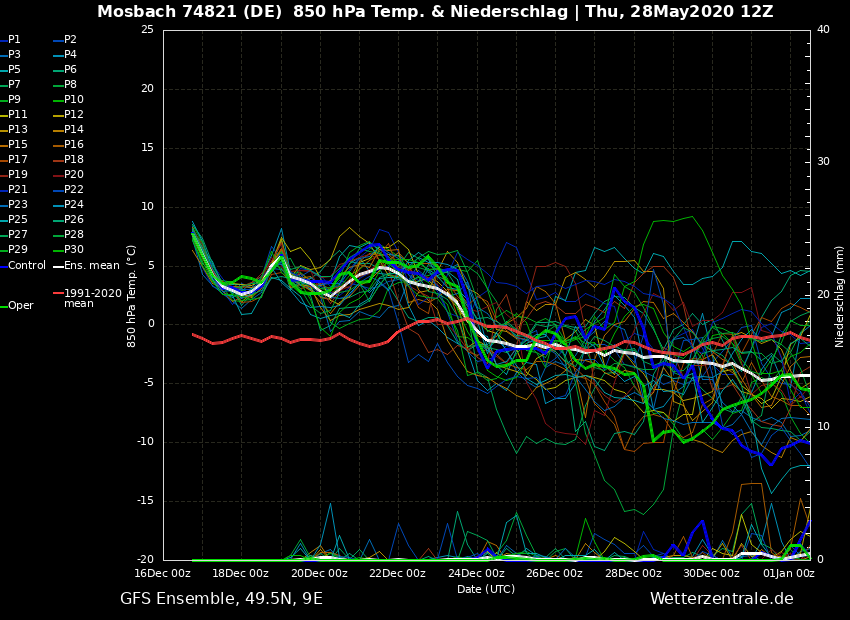Click the Niederschlag (mm) axis title
The height and width of the screenshot is (620, 850).
pos(840,296)
